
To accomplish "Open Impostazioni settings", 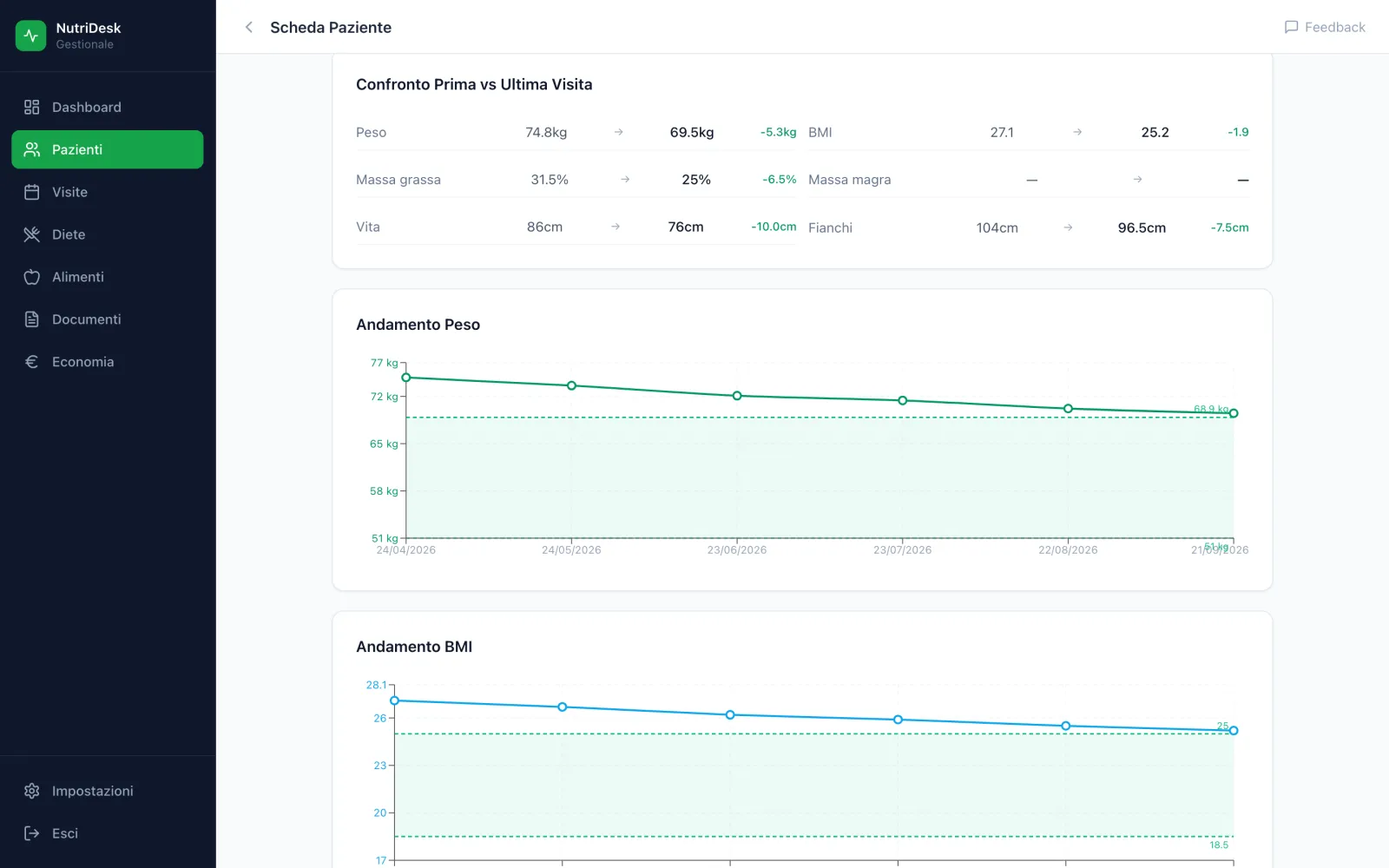I will pos(108,791).
